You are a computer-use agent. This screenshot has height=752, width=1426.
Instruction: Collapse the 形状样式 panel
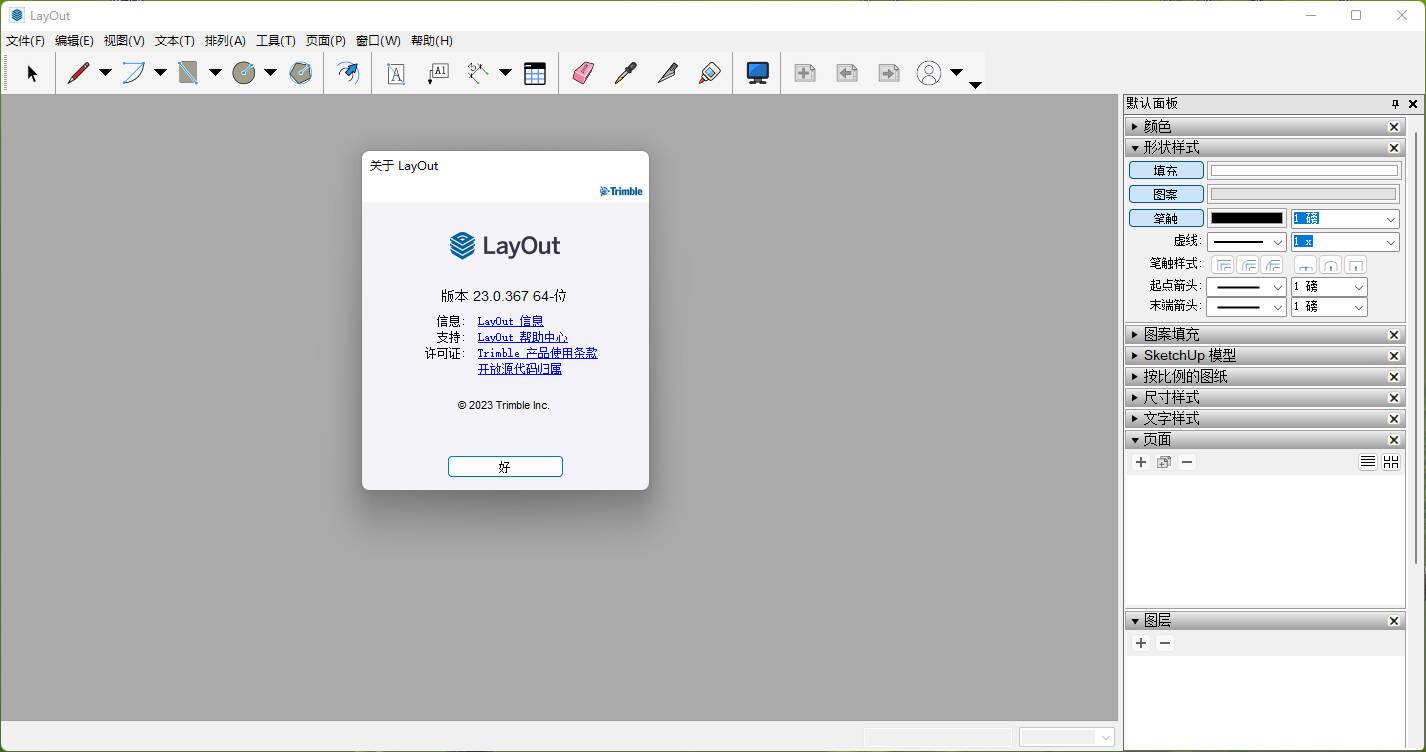pos(1134,148)
